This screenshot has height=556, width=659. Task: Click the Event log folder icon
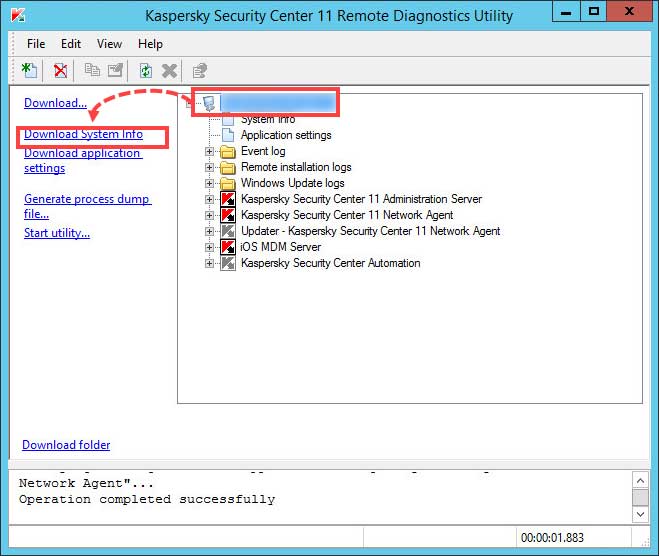[228, 151]
